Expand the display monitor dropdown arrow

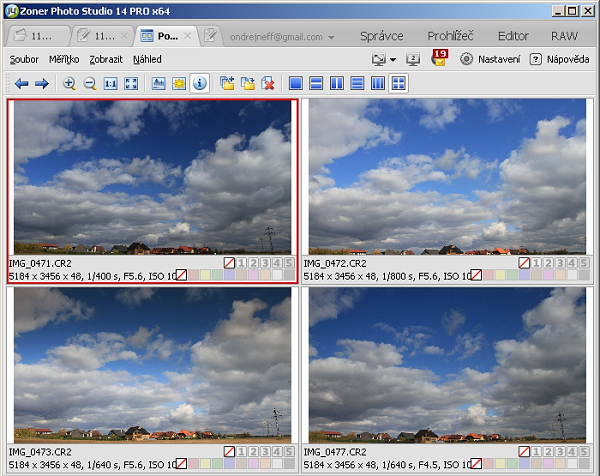tap(393, 60)
